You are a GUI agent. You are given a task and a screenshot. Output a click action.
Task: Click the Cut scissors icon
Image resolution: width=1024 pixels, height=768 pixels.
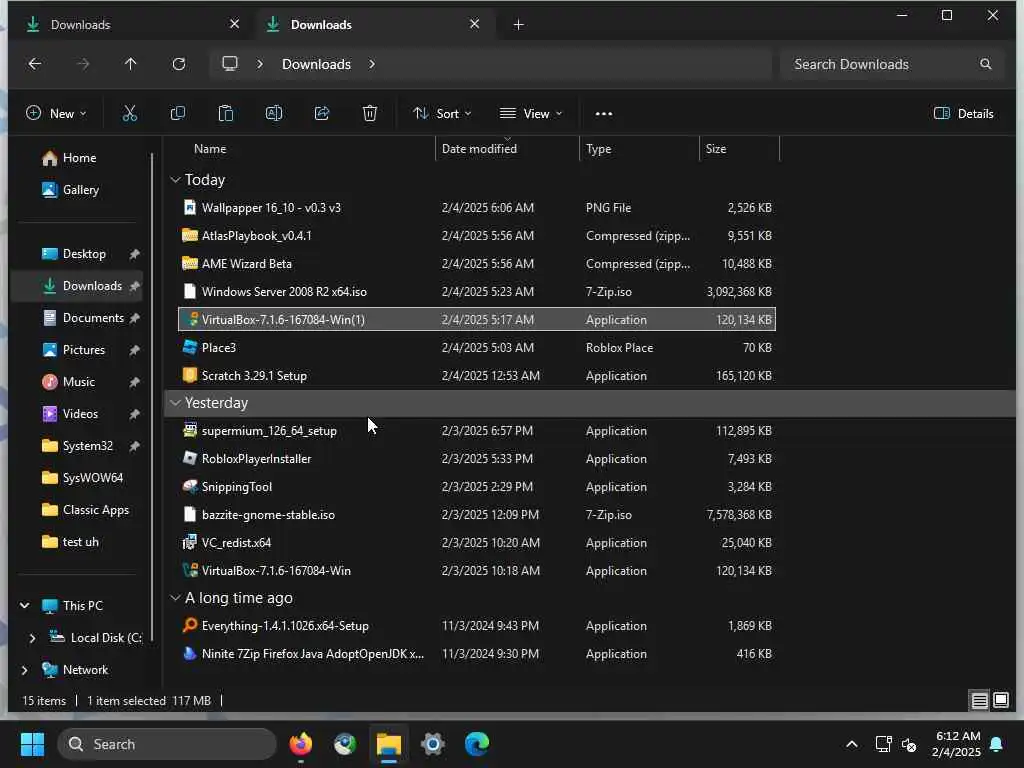[130, 114]
